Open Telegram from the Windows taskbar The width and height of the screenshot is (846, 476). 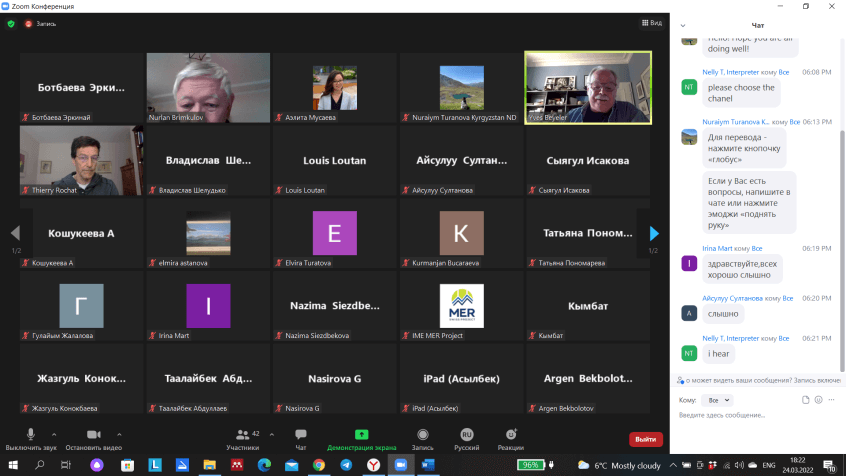345,465
